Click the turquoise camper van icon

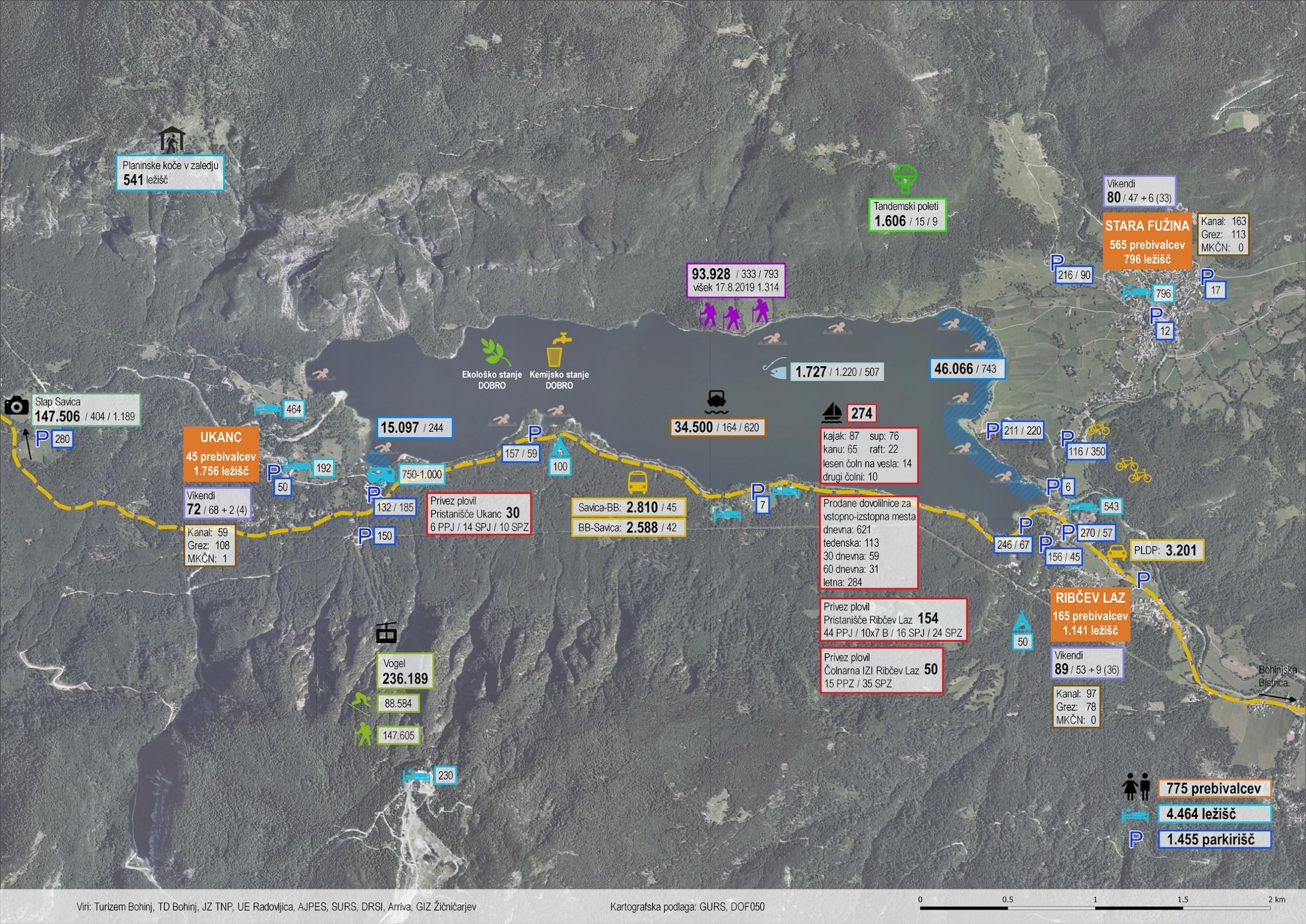pos(382,475)
